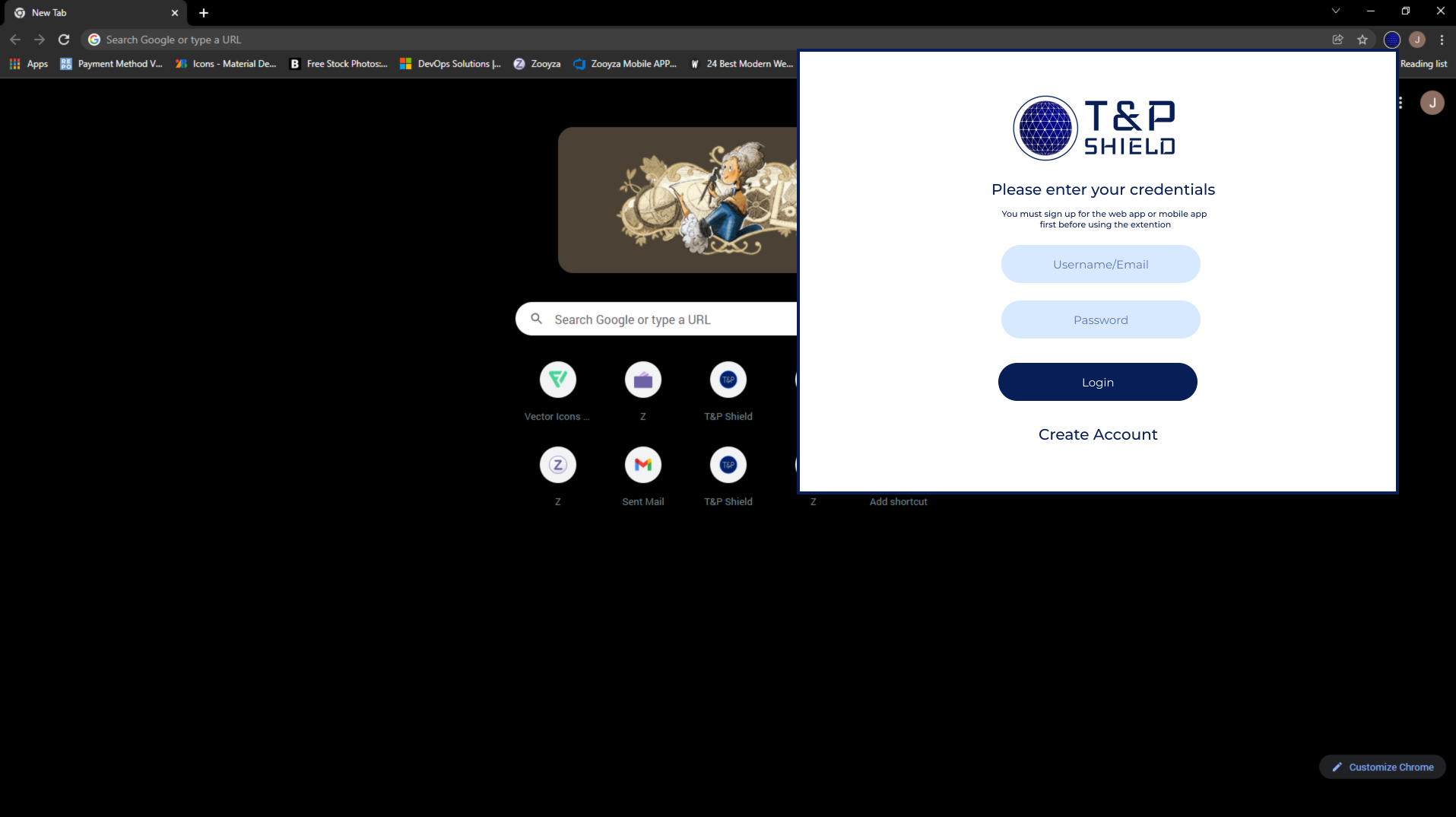Click the back navigation arrow
1456x817 pixels.
click(14, 40)
